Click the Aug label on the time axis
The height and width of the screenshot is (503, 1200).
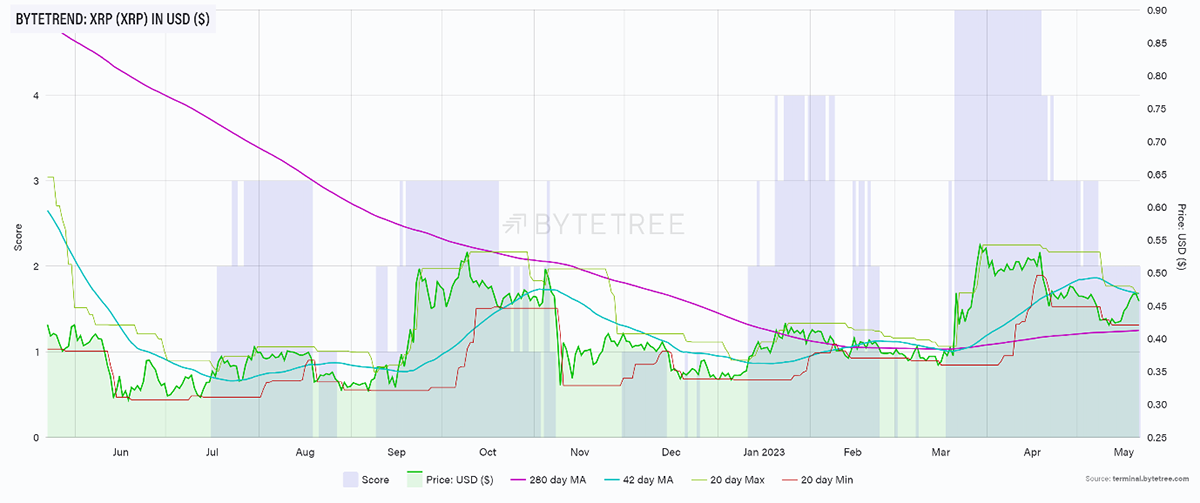tap(306, 452)
